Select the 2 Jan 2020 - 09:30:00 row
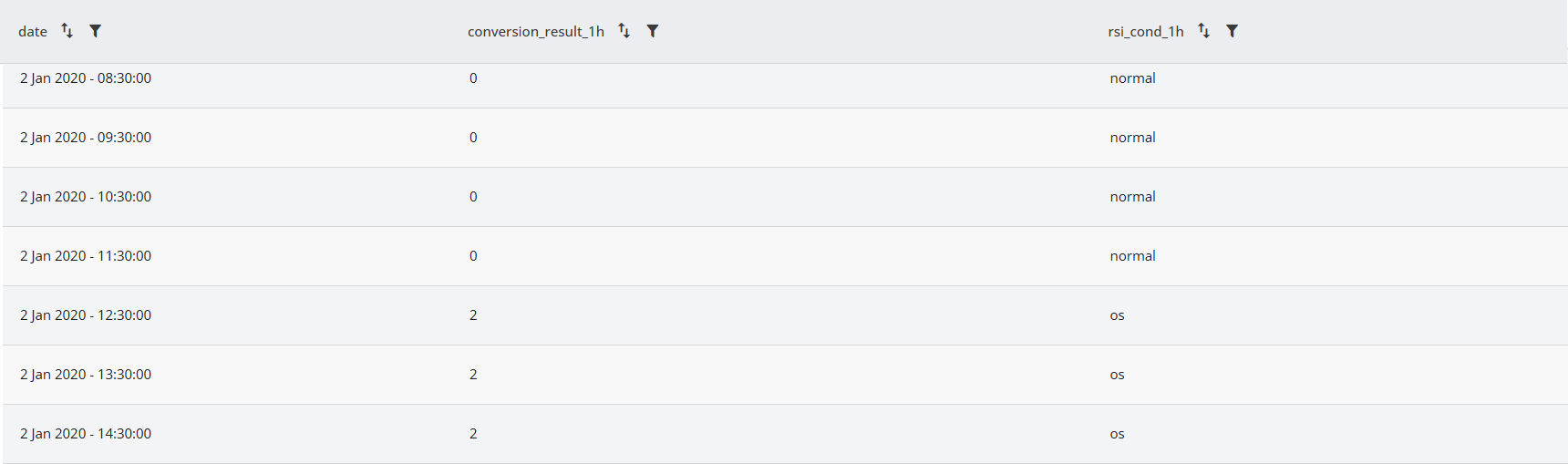The image size is (1568, 464). 785,138
